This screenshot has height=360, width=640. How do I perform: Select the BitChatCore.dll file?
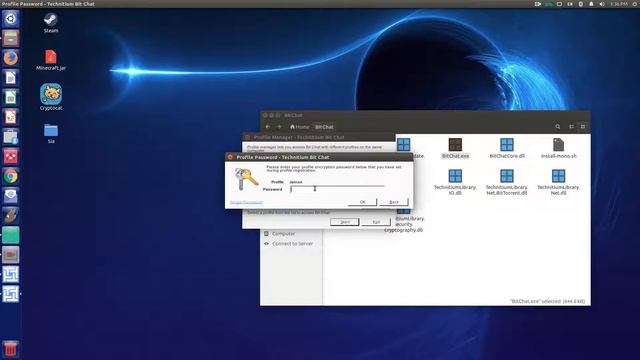507,148
